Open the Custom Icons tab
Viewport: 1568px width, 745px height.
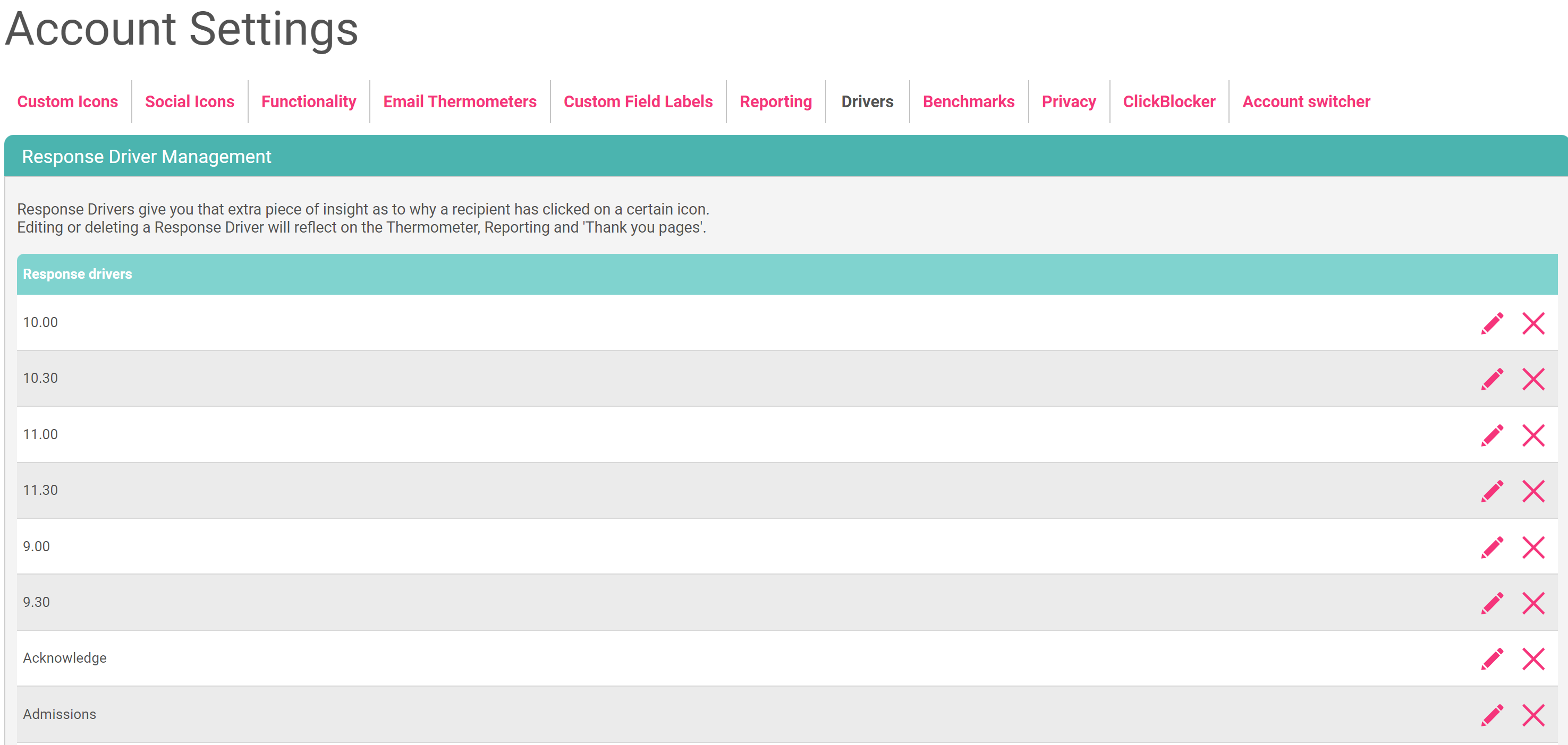click(67, 101)
